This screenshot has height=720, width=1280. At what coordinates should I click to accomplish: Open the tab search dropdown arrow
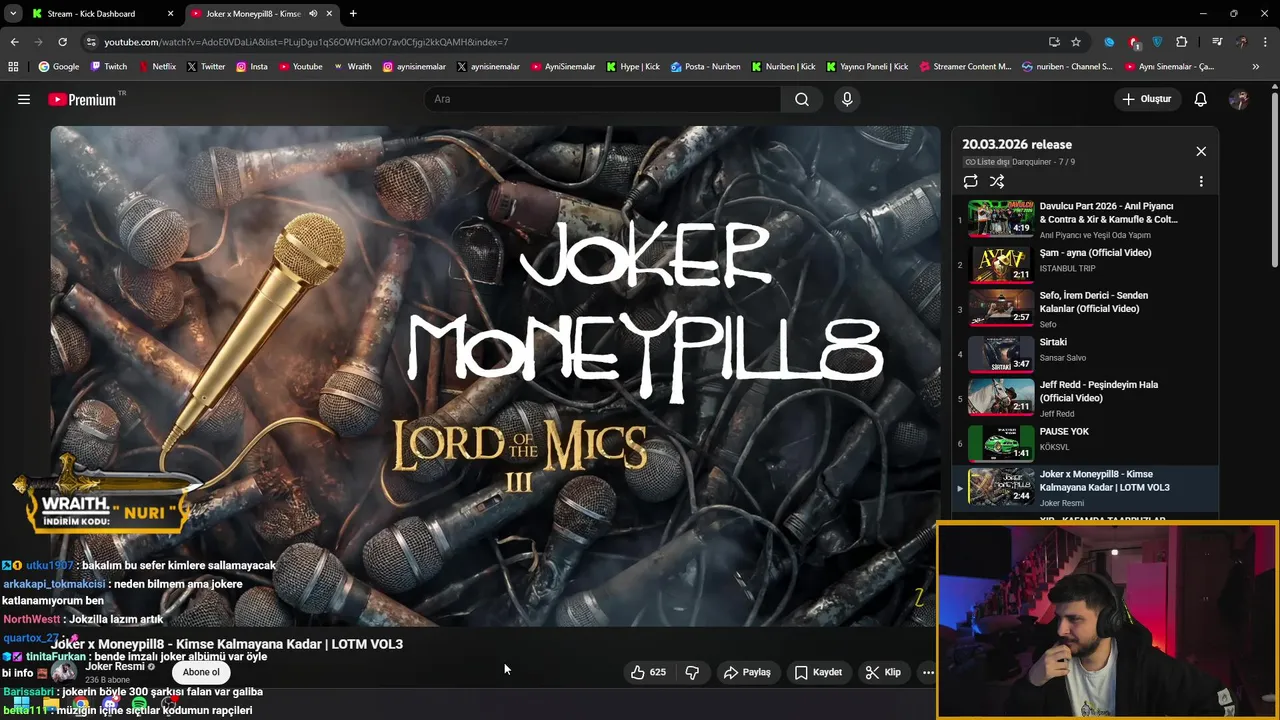pyautogui.click(x=13, y=14)
